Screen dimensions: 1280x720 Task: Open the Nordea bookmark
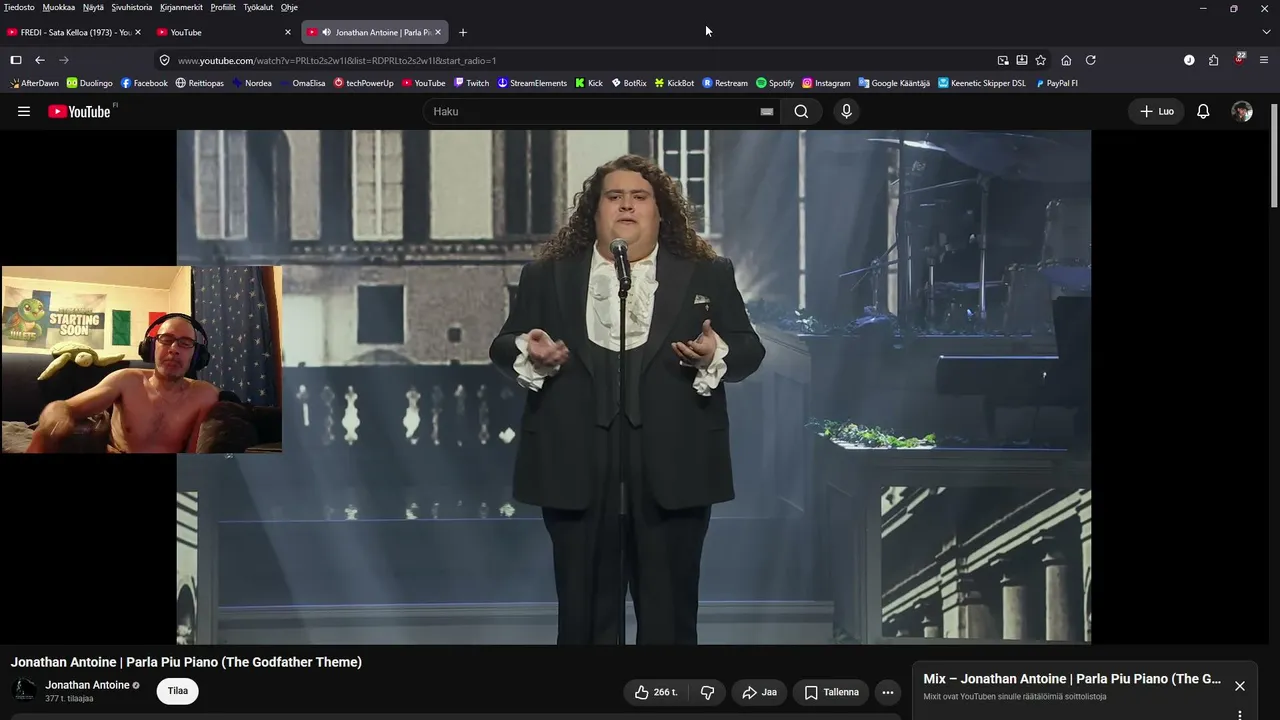coord(250,83)
